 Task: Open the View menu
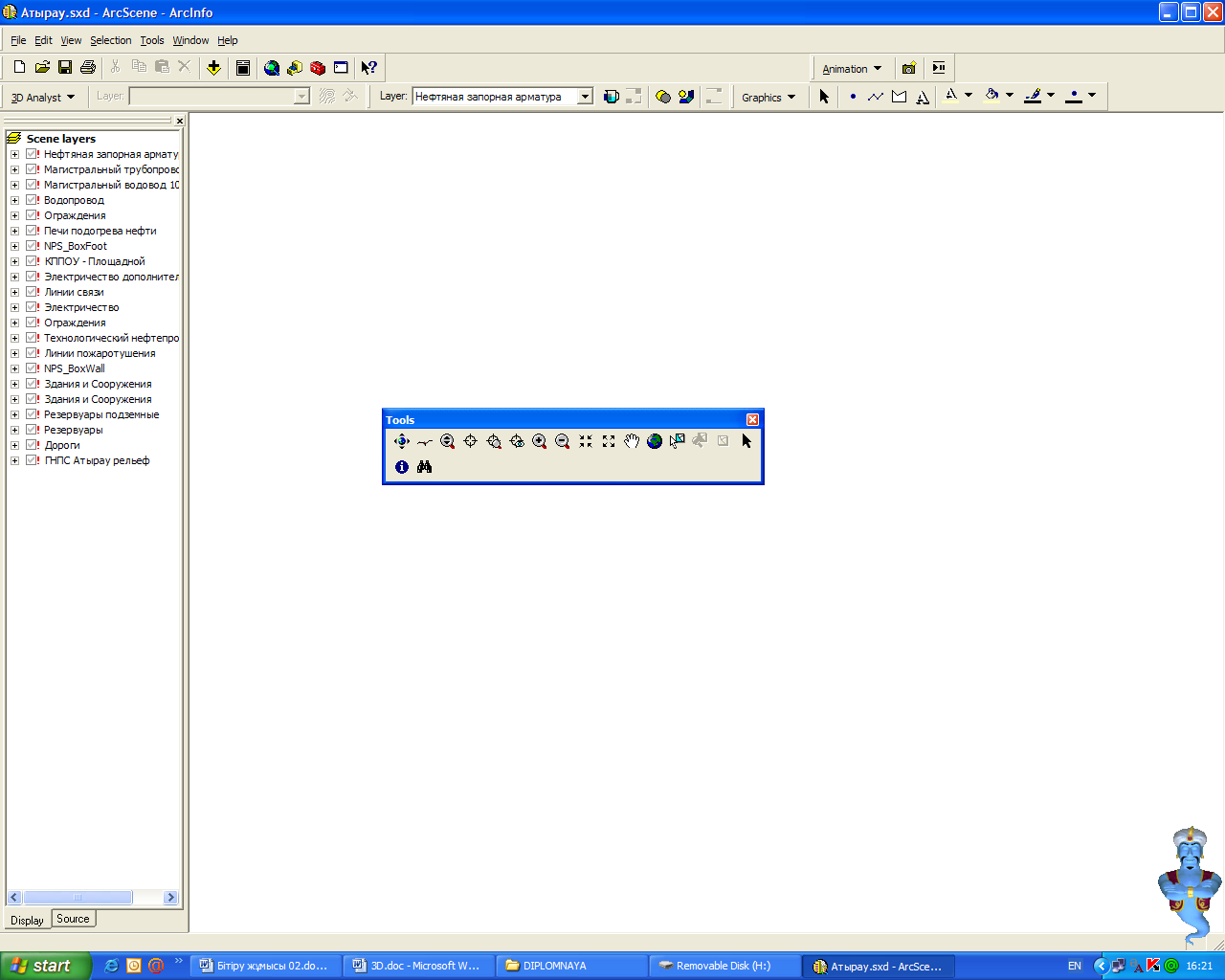(x=71, y=40)
